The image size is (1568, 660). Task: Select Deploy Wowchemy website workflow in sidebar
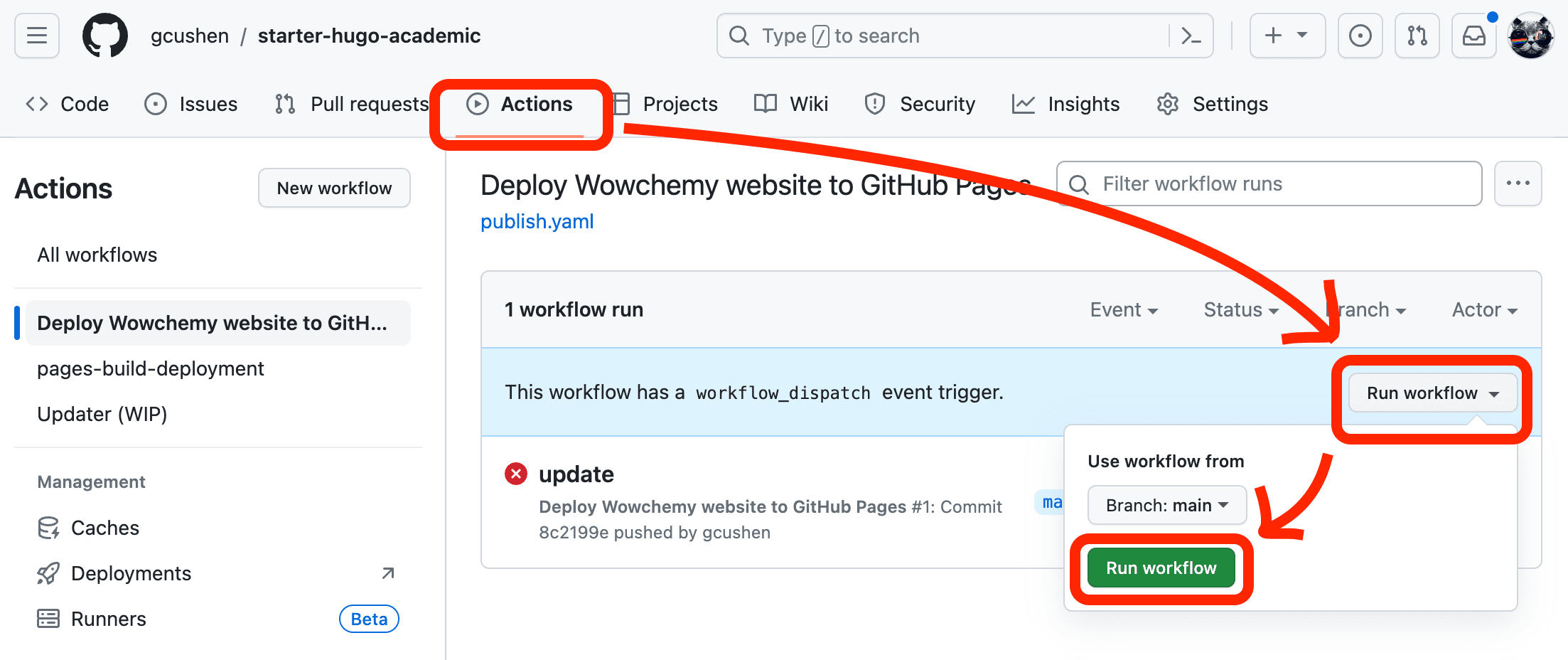pyautogui.click(x=218, y=323)
